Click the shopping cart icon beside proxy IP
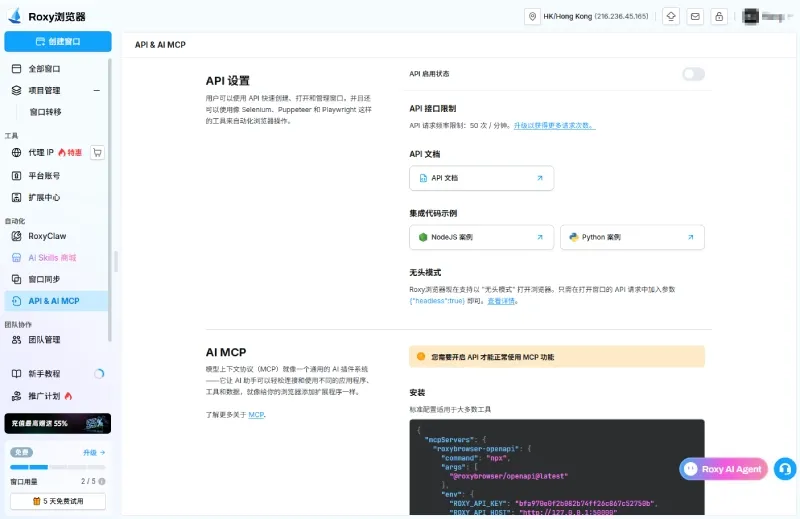Image resolution: width=800 pixels, height=519 pixels. coord(97,153)
